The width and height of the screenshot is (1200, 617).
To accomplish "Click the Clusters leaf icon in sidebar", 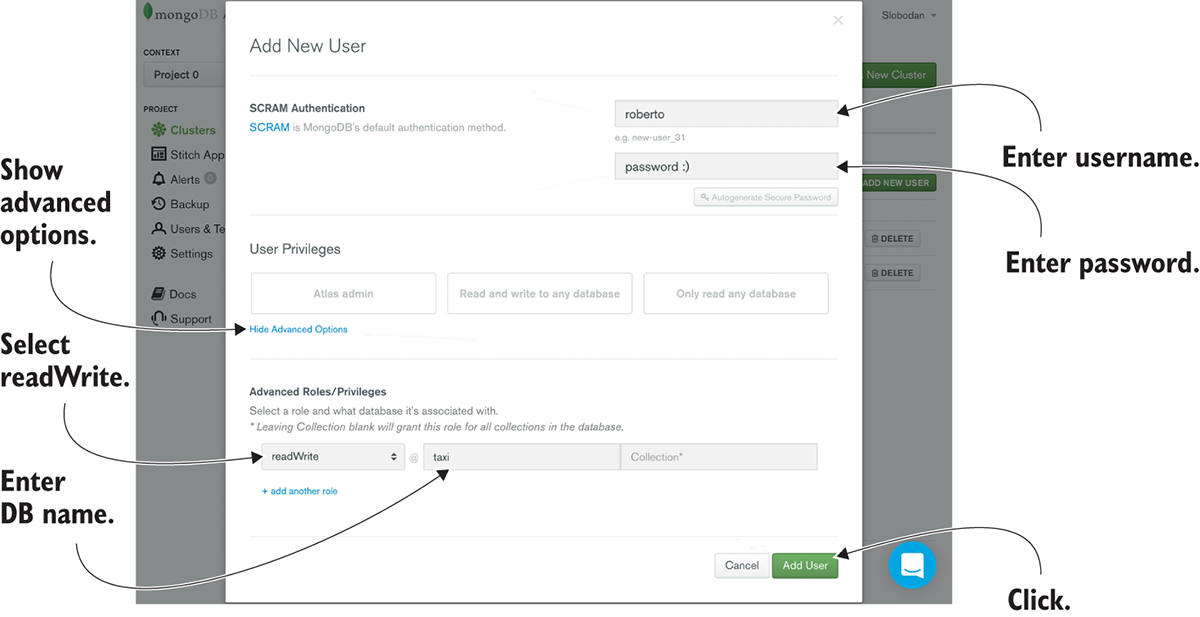I will point(158,130).
